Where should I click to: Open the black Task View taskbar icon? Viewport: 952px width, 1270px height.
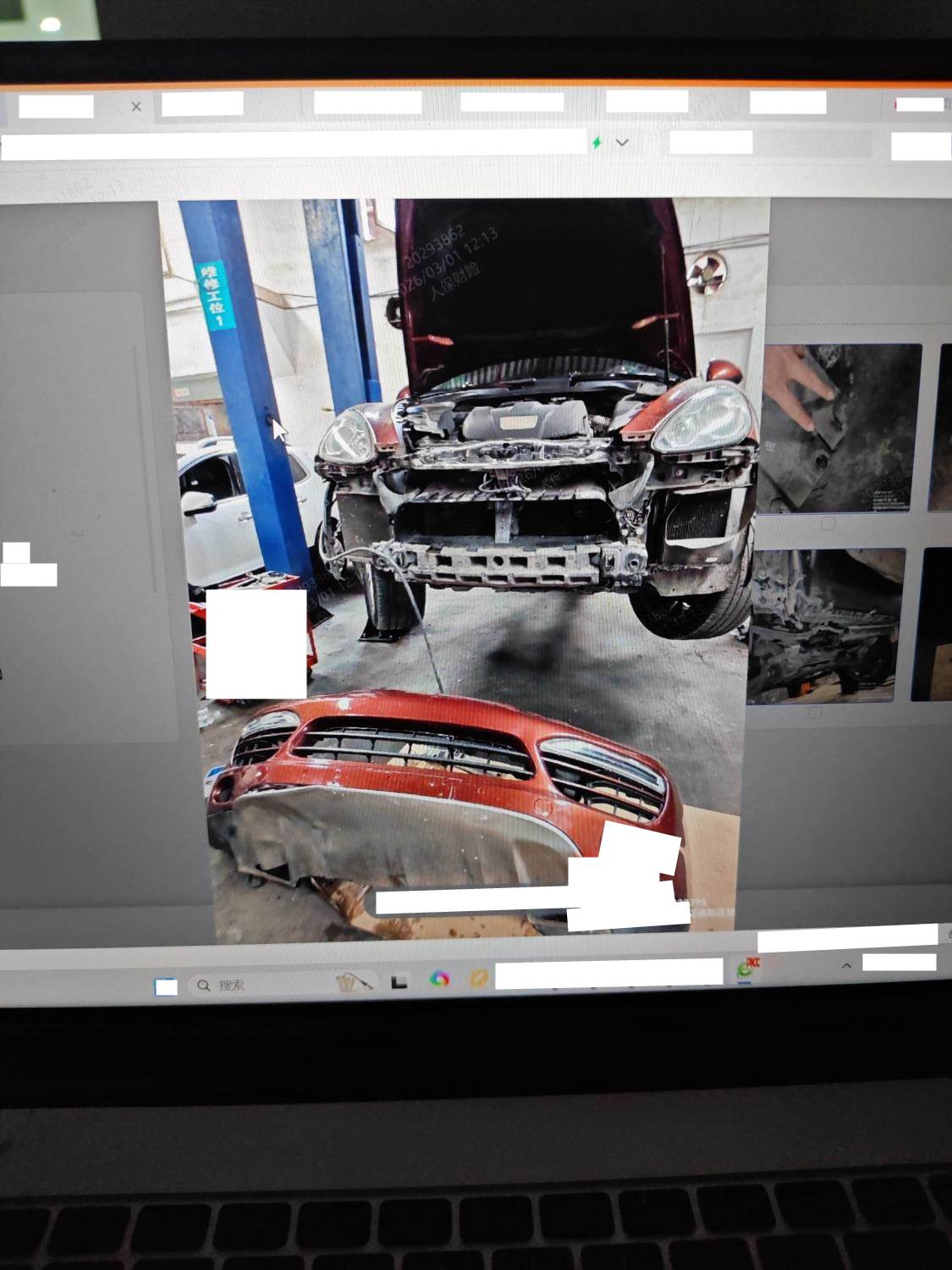(399, 981)
